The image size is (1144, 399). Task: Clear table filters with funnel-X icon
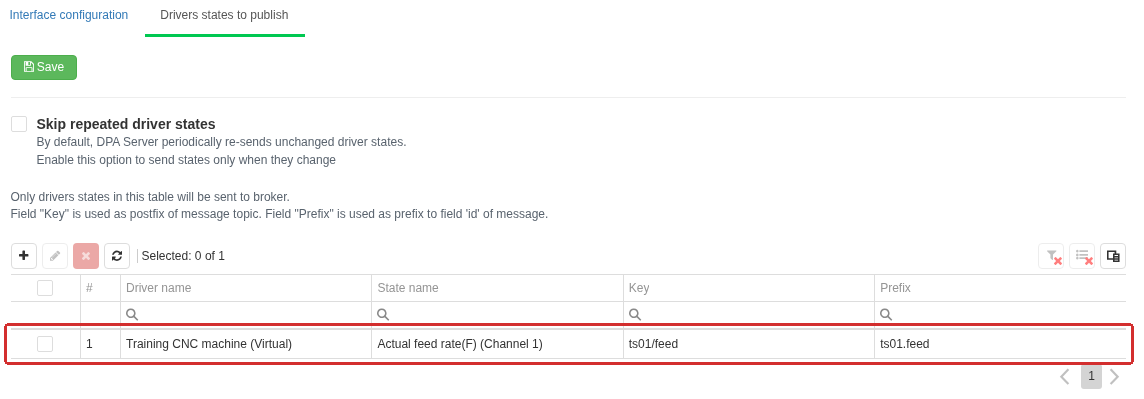1051,256
